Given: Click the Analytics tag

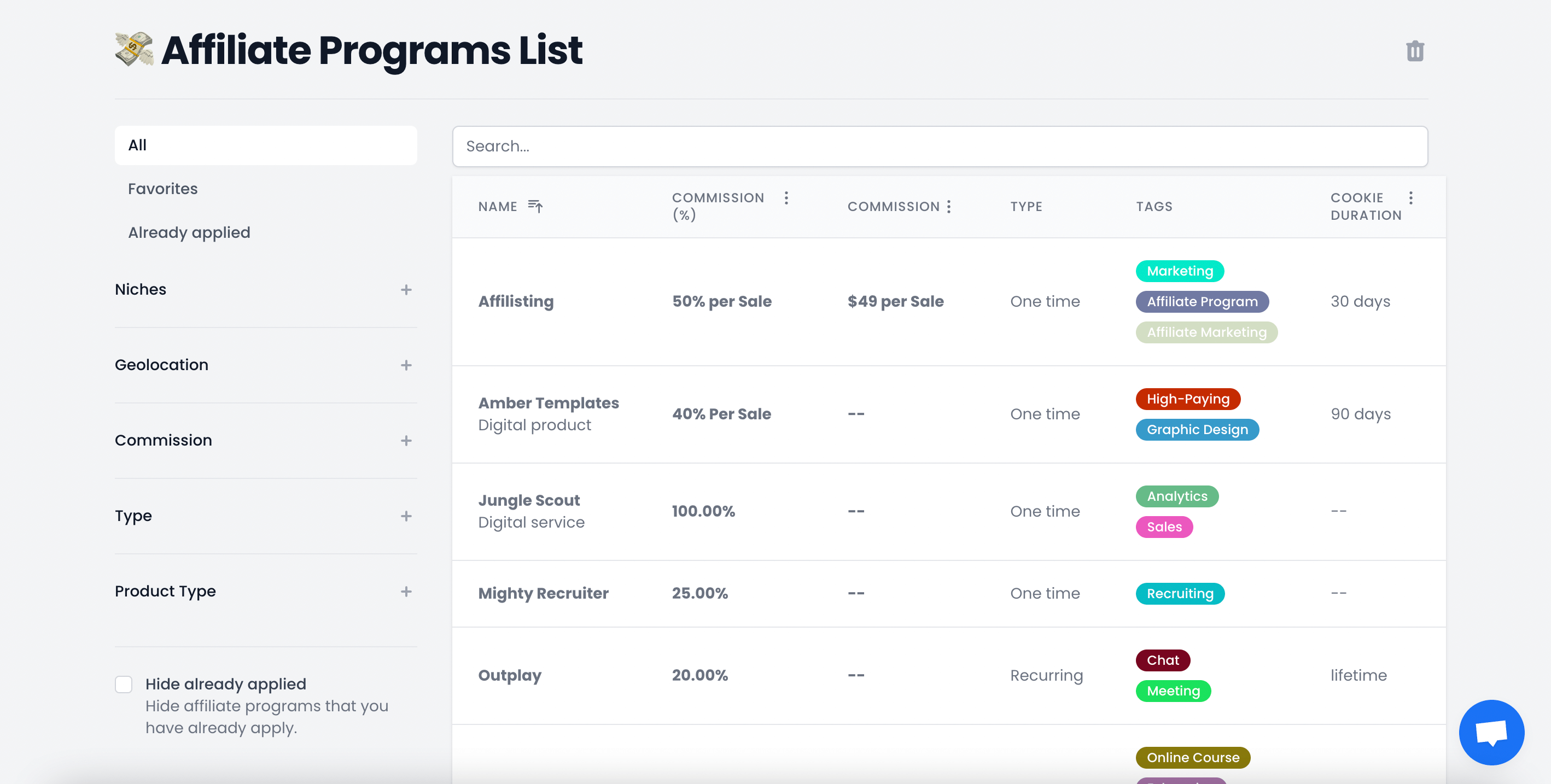Looking at the screenshot, I should 1176,496.
